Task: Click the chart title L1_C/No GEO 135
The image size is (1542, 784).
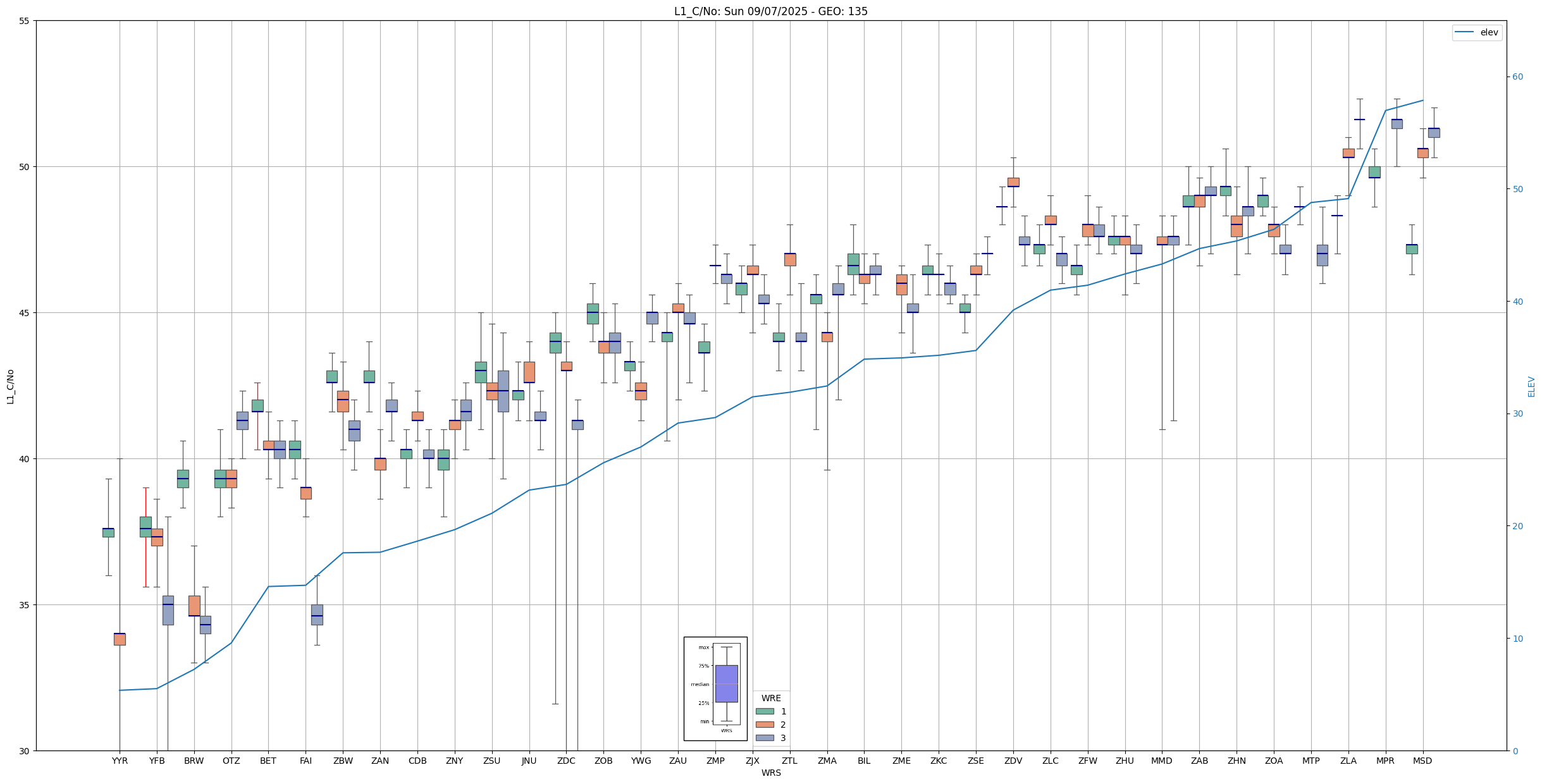Action: coord(770,11)
